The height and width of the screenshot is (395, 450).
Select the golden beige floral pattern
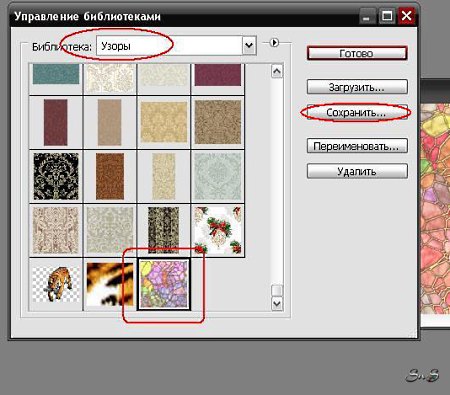point(164,122)
